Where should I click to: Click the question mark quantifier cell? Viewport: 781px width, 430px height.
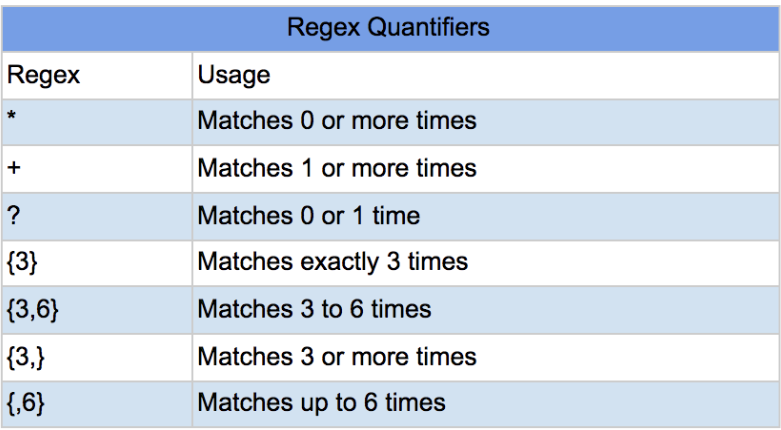pyautogui.click(x=97, y=216)
